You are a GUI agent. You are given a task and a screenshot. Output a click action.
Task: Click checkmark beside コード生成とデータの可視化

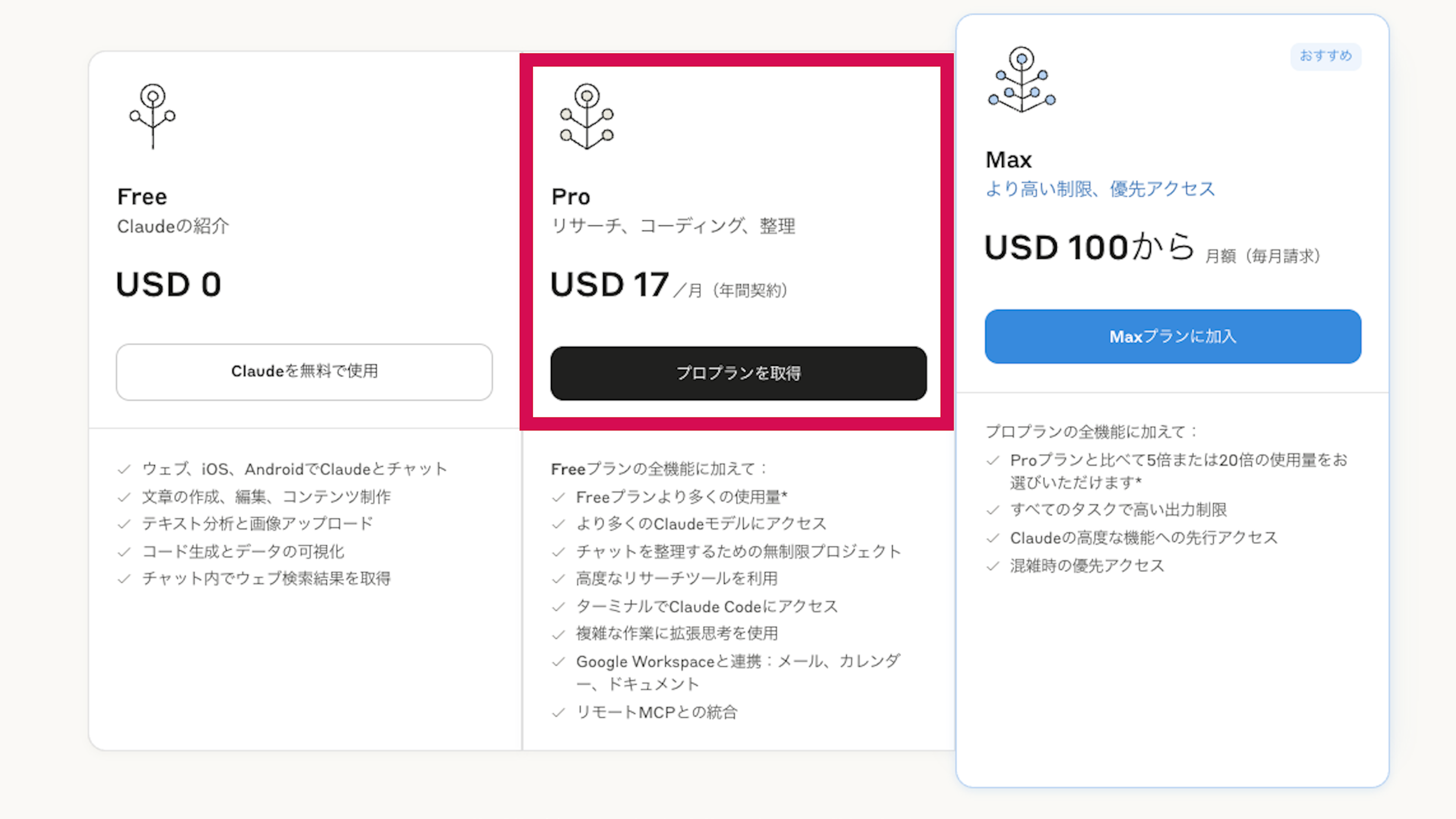coord(124,552)
